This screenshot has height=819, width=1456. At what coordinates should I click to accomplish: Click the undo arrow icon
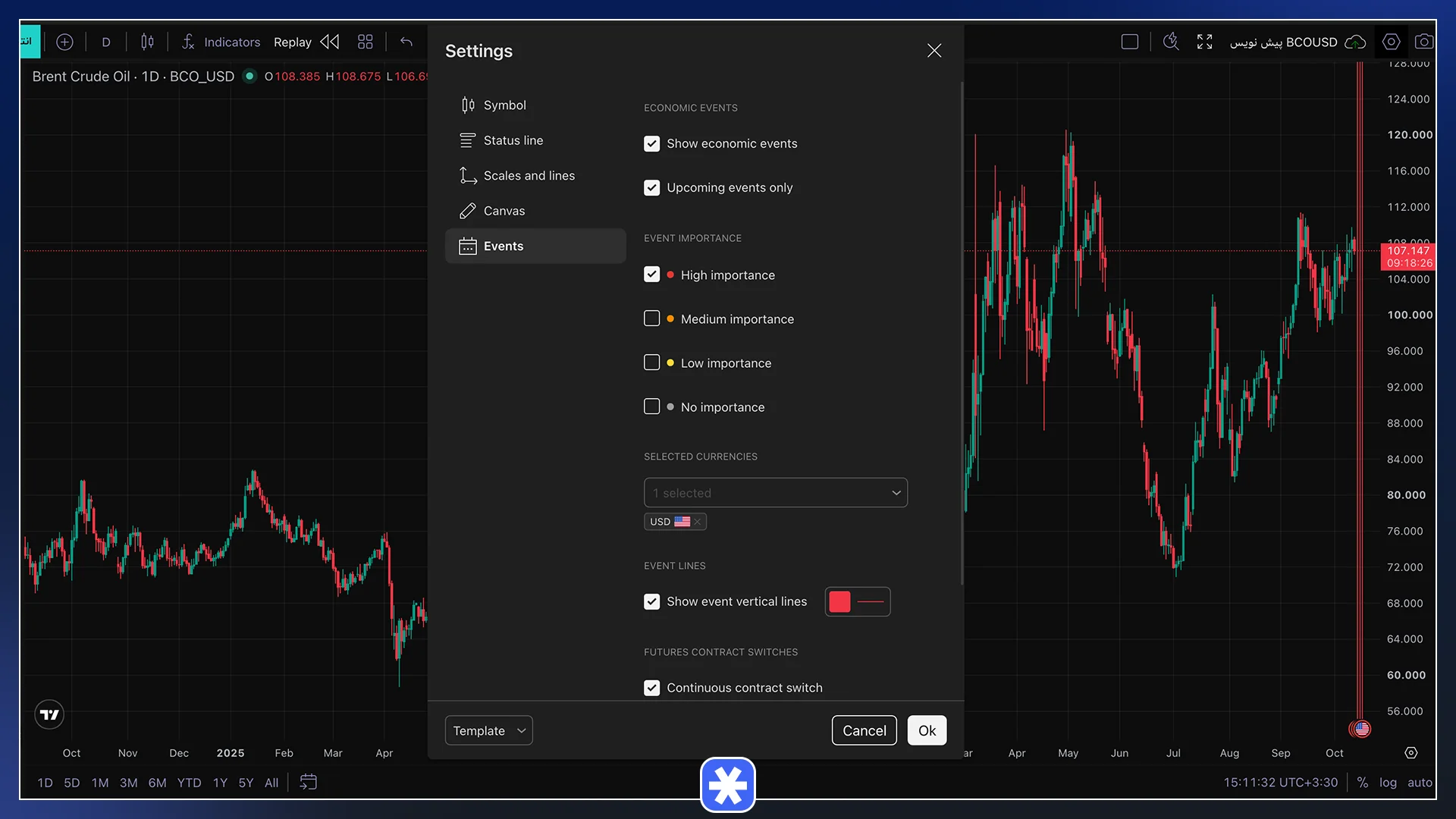[x=406, y=42]
